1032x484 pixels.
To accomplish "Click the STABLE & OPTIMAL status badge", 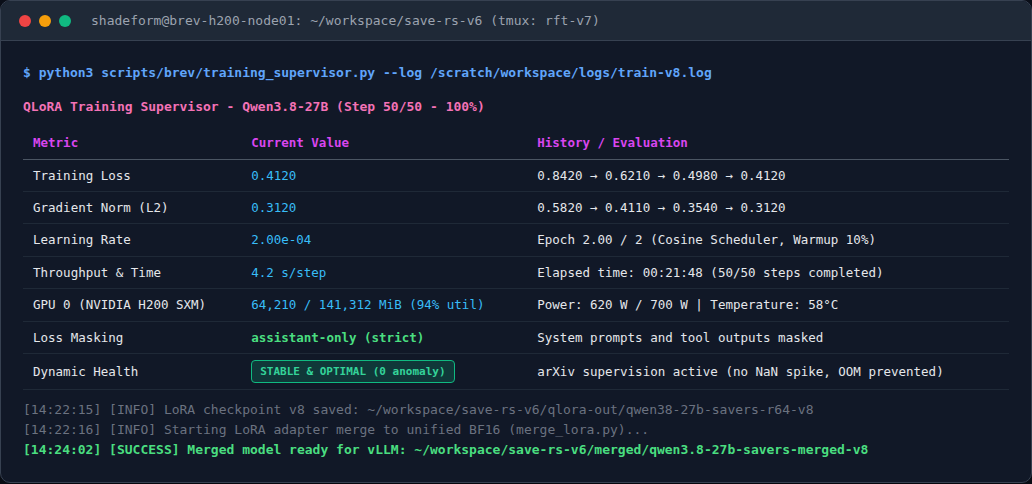I will pos(353,371).
